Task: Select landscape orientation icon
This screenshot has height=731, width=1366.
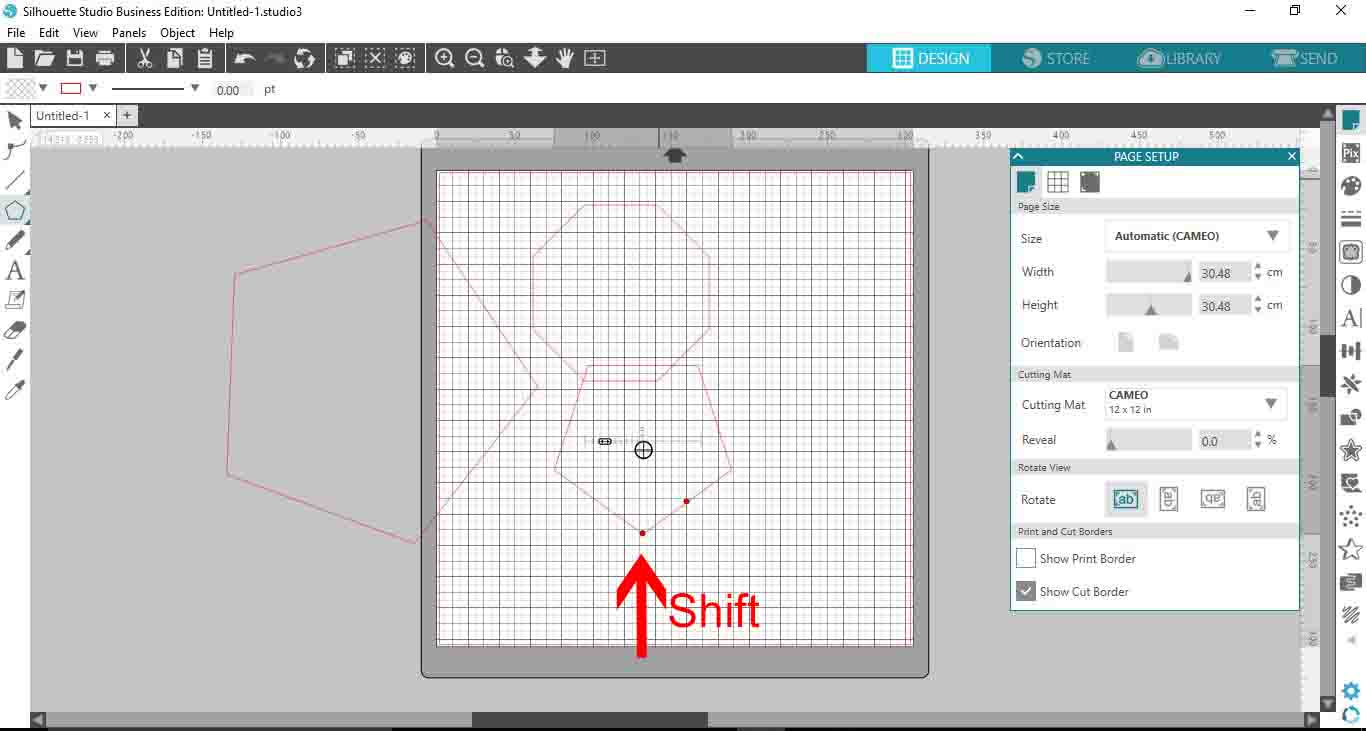Action: [1168, 342]
